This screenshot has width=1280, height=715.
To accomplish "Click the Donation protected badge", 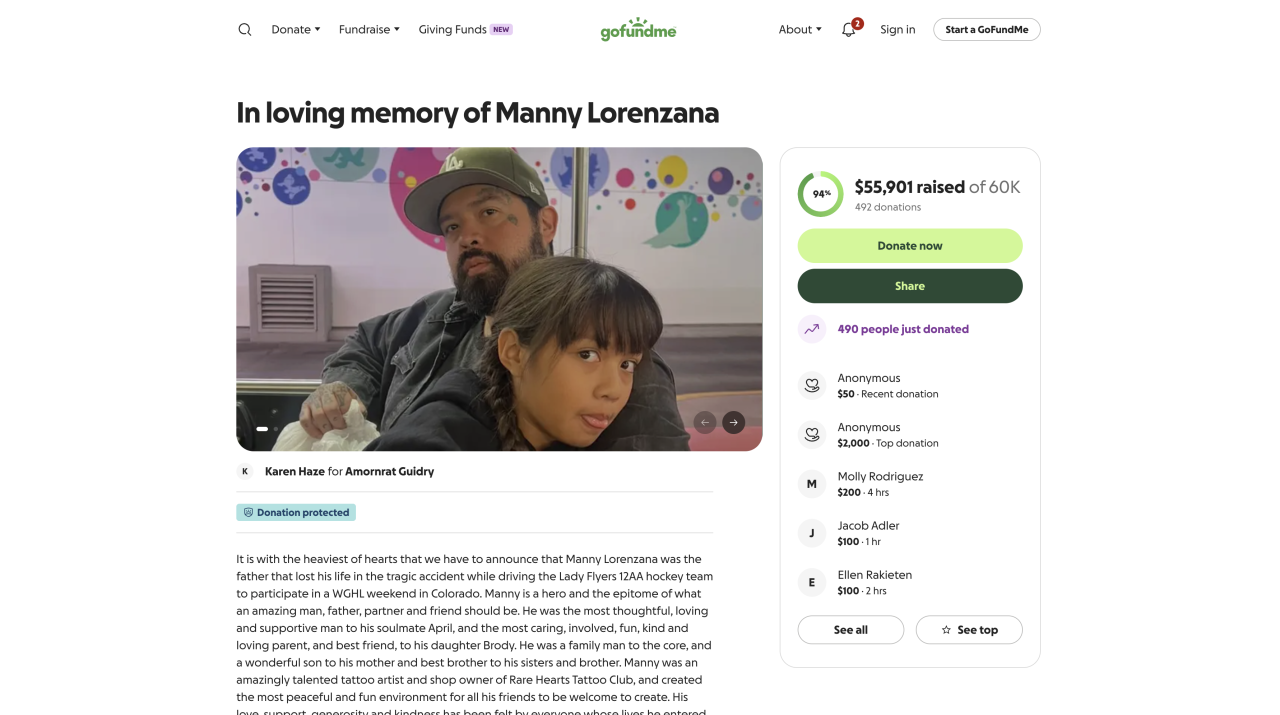I will (296, 512).
